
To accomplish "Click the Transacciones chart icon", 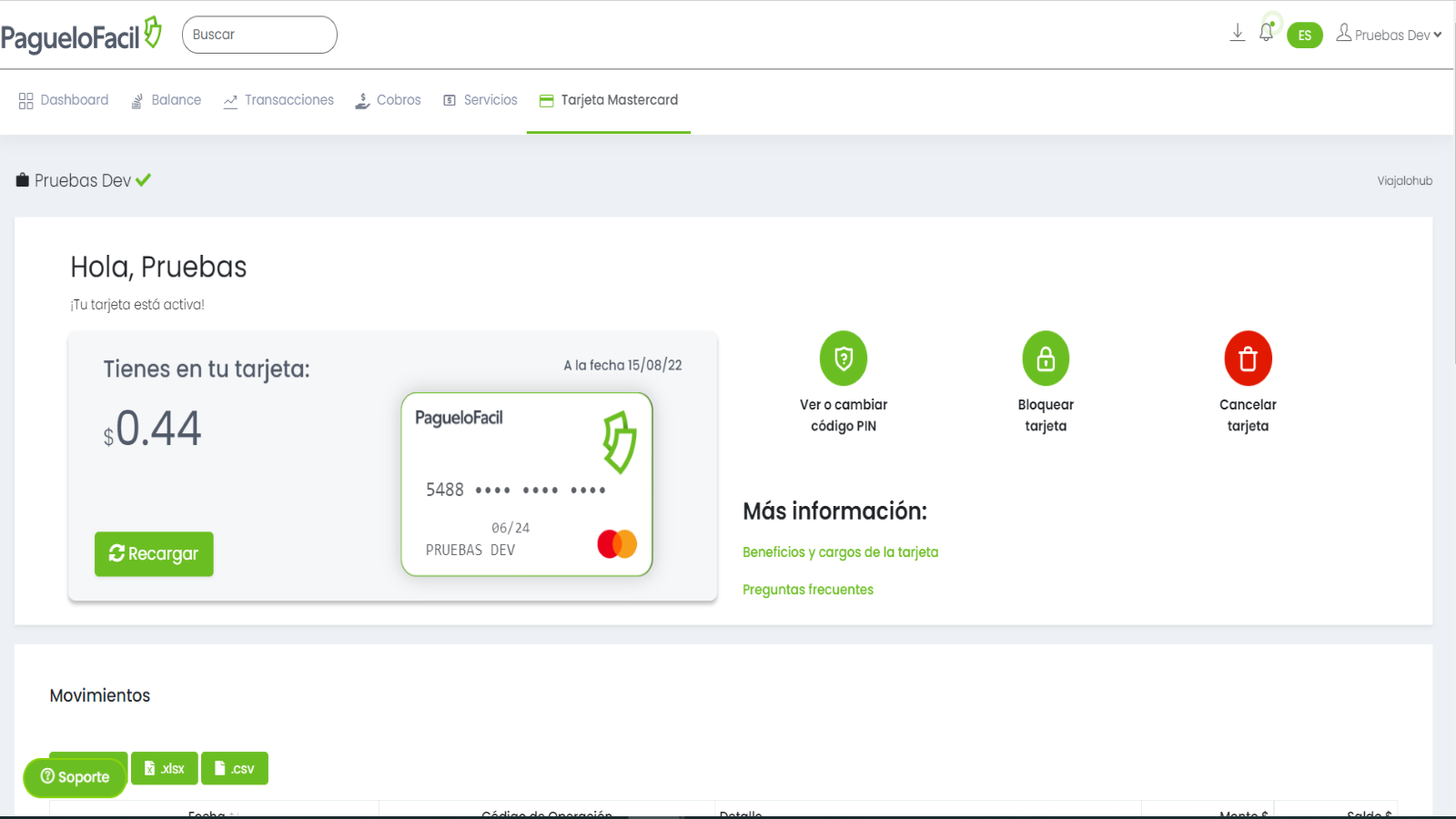I will tap(230, 101).
